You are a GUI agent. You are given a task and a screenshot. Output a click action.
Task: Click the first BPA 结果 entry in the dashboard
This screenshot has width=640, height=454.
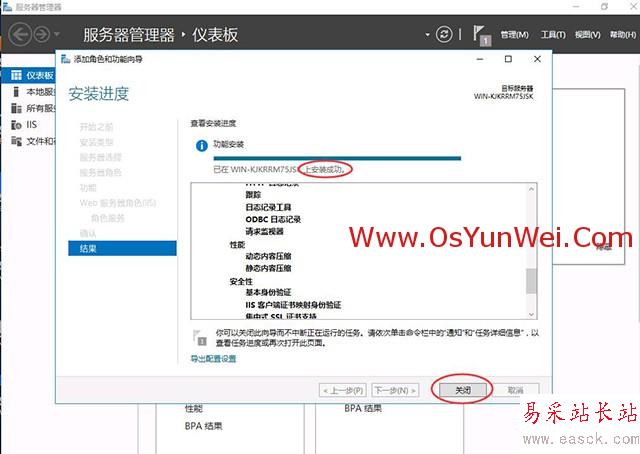(x=203, y=426)
